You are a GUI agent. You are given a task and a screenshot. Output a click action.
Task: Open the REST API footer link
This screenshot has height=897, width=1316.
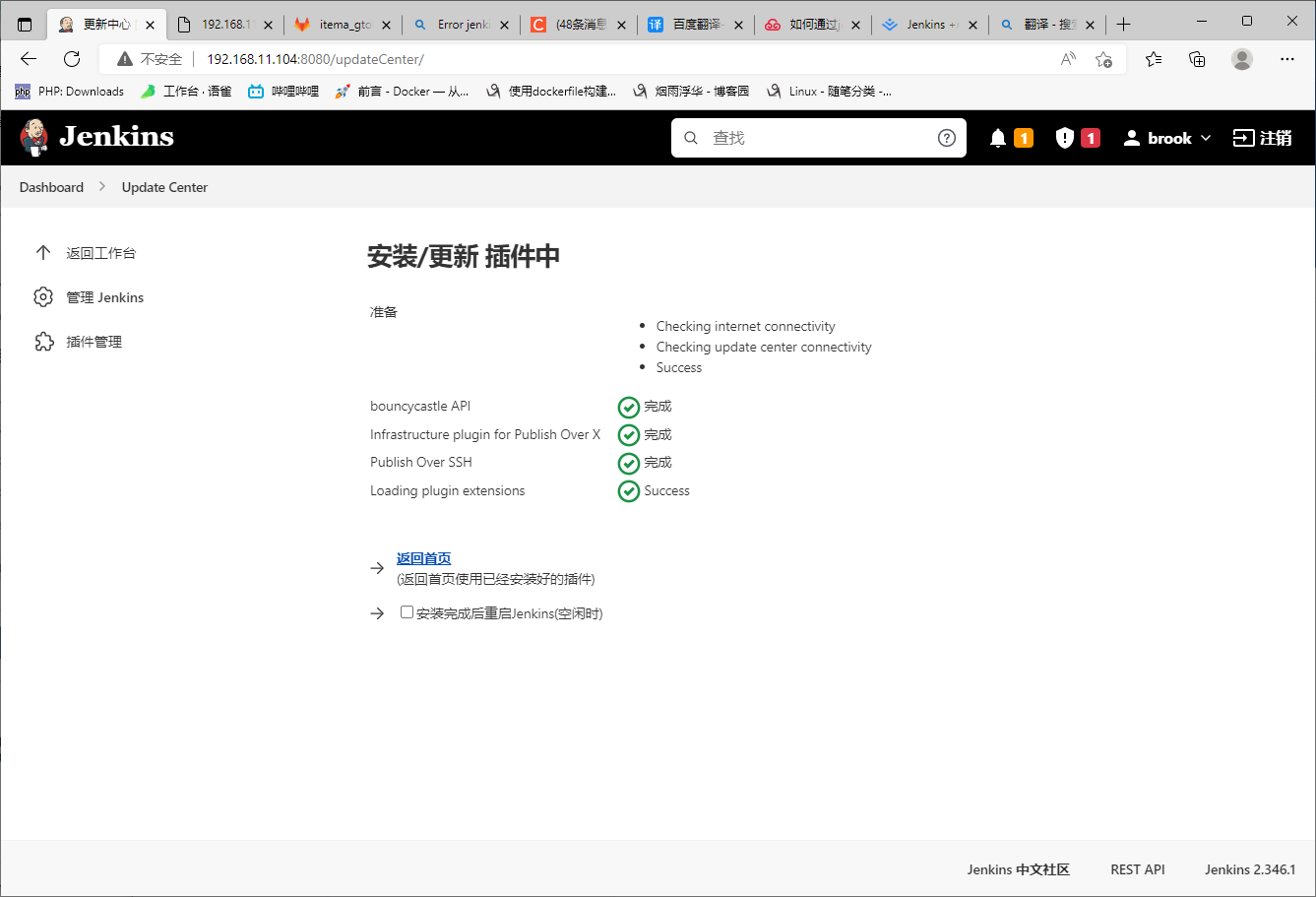pos(1138,869)
